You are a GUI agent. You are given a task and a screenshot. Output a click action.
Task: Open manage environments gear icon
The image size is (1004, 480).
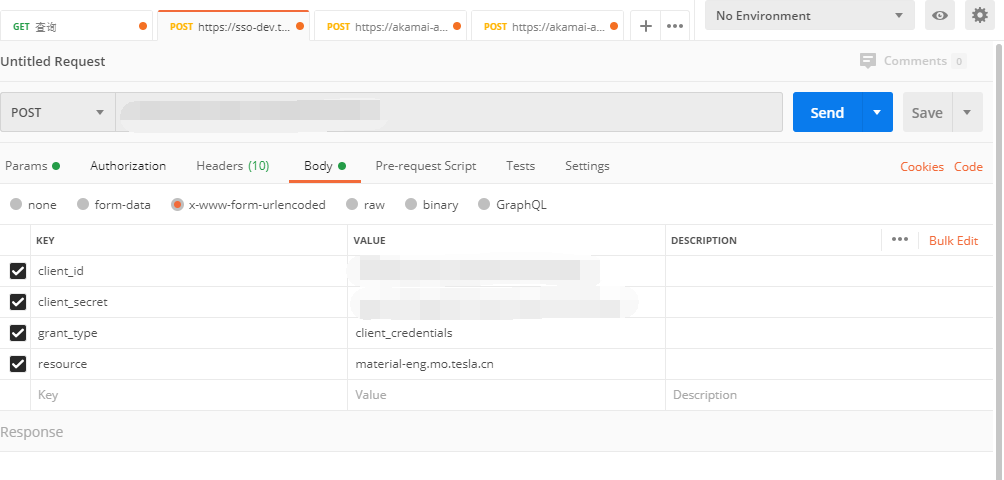pyautogui.click(x=979, y=15)
